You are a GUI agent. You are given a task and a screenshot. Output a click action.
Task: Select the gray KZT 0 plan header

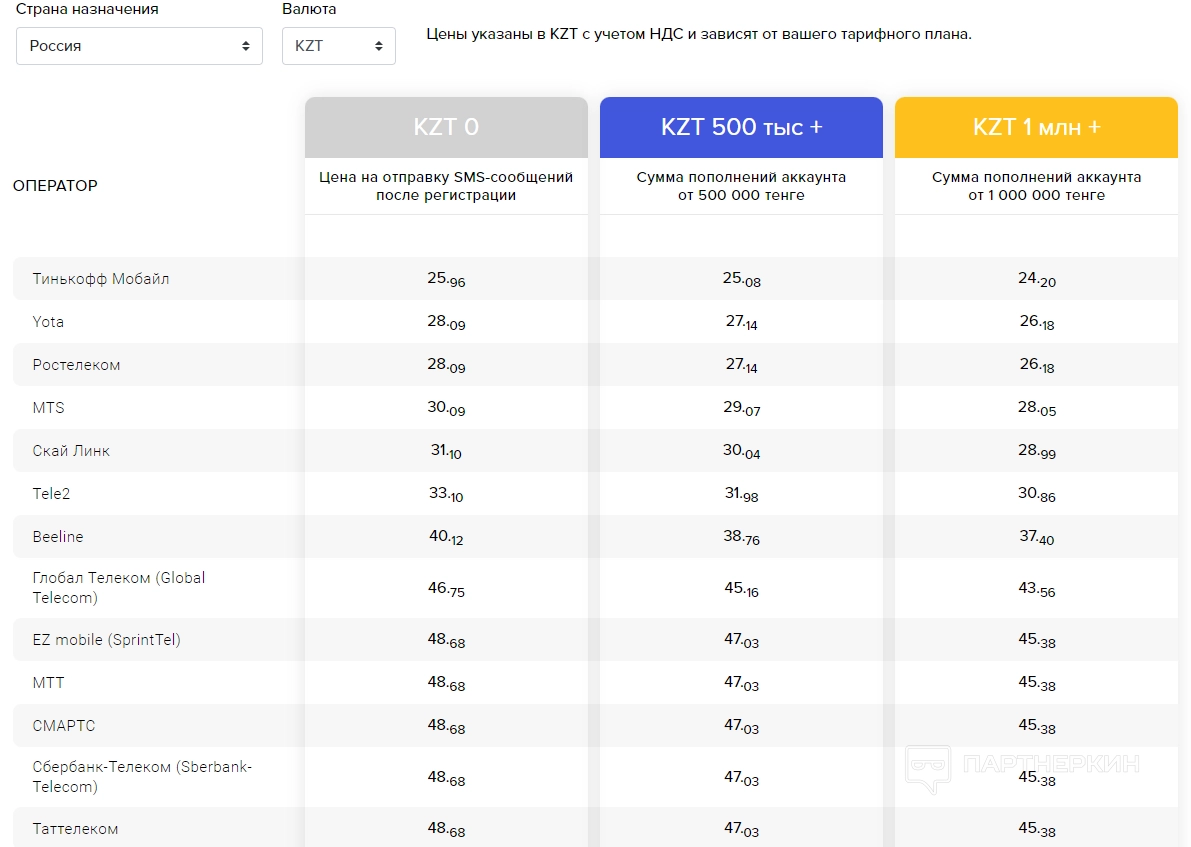coord(446,127)
